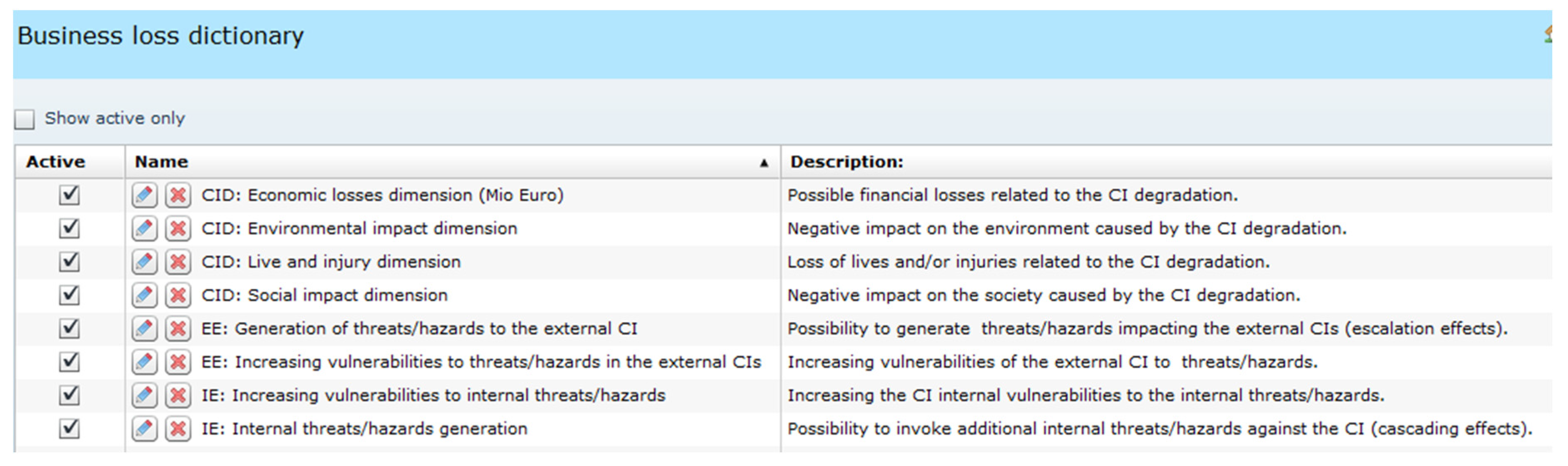Viewport: 1568px width, 466px height.
Task: Click the home icon in header
Action: click(1550, 35)
